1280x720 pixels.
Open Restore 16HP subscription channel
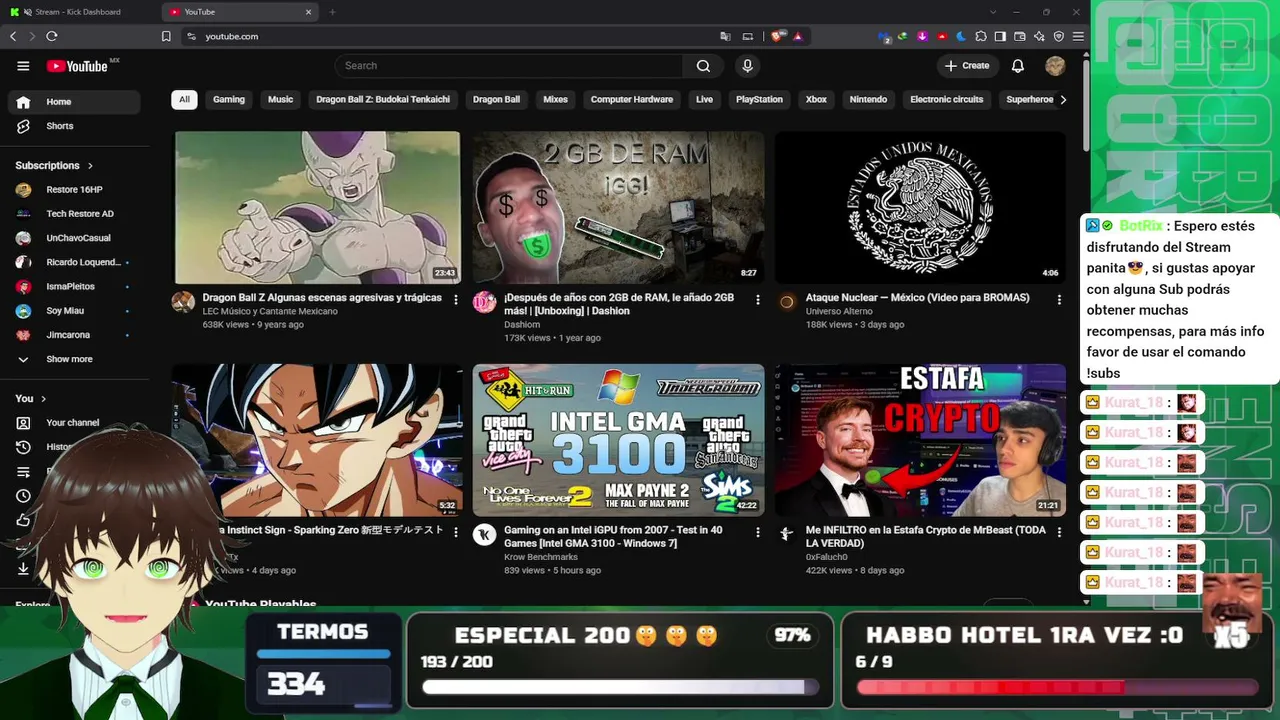click(x=74, y=190)
